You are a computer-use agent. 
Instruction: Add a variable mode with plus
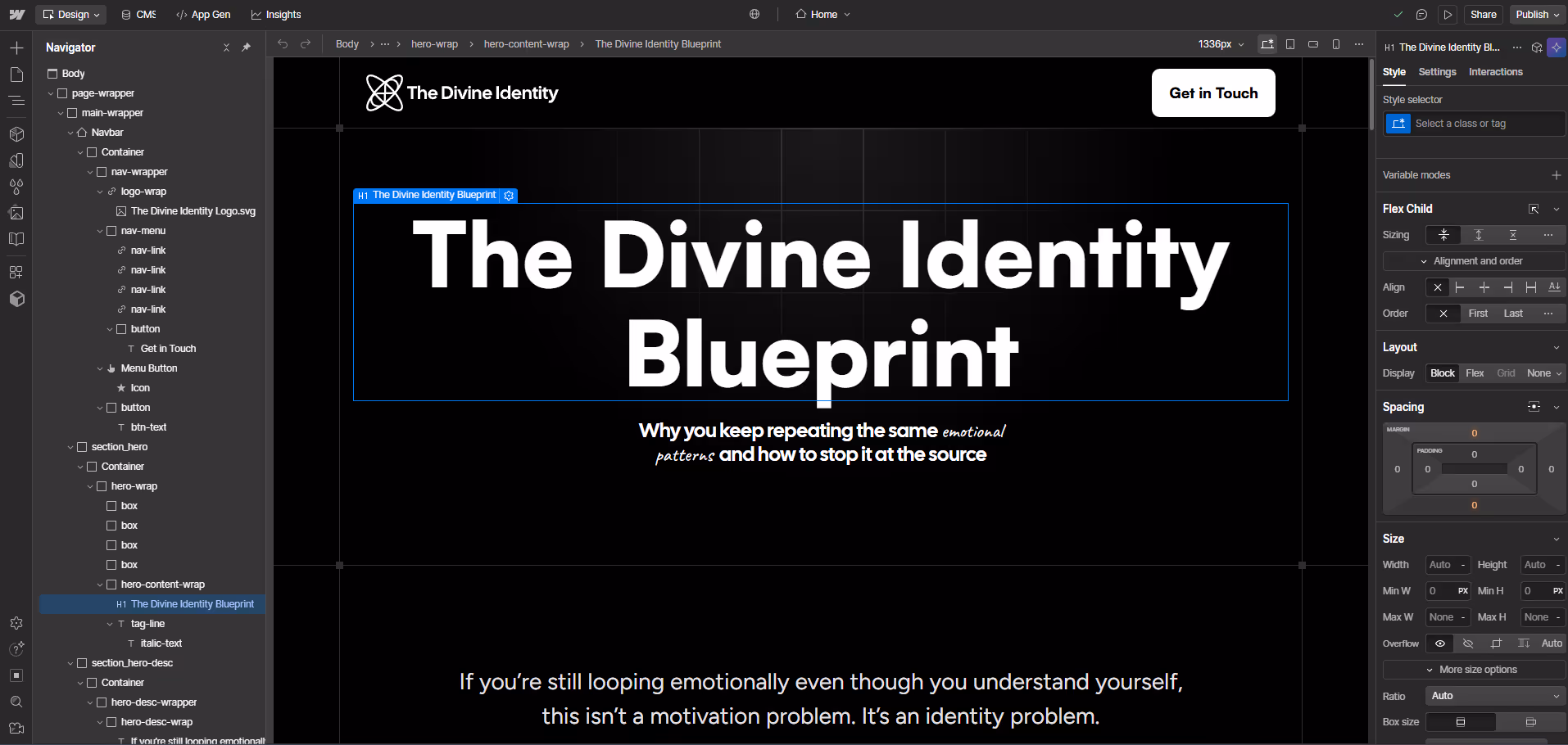pyautogui.click(x=1556, y=175)
